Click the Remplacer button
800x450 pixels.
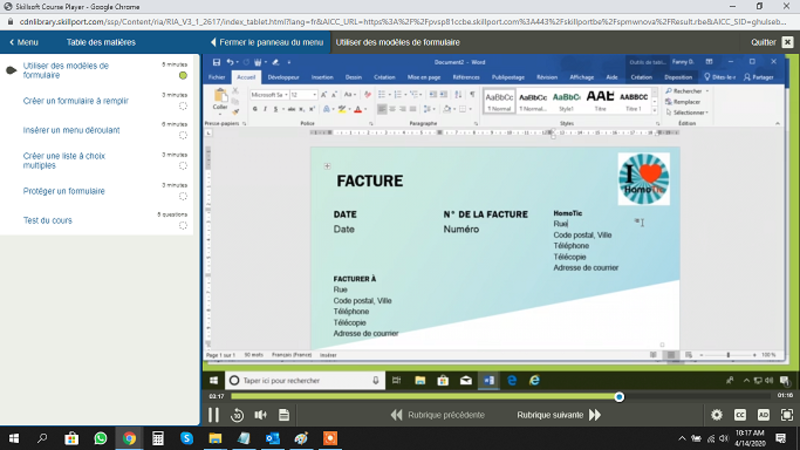pos(683,102)
